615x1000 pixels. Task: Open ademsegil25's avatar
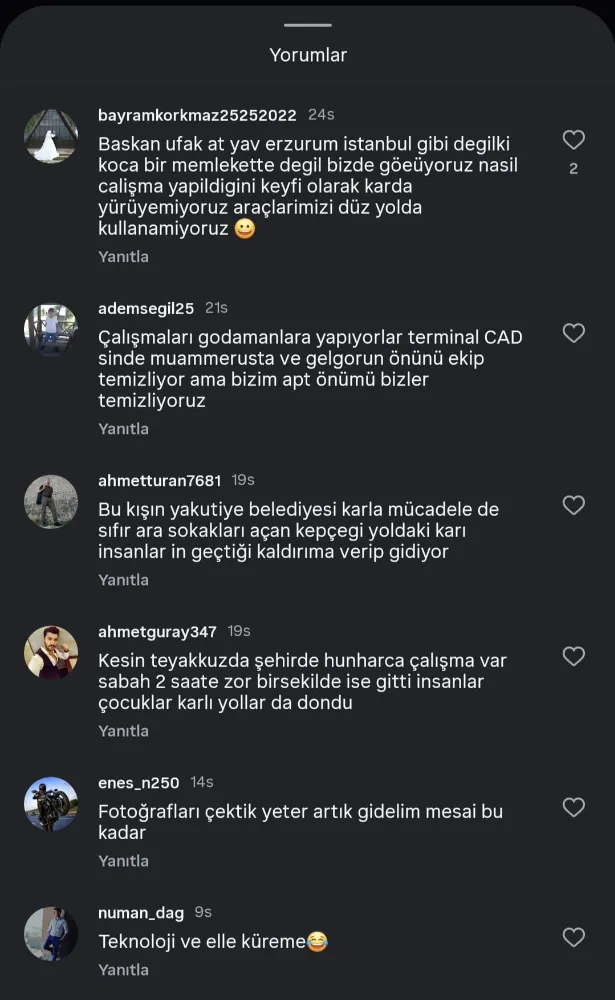coord(51,329)
